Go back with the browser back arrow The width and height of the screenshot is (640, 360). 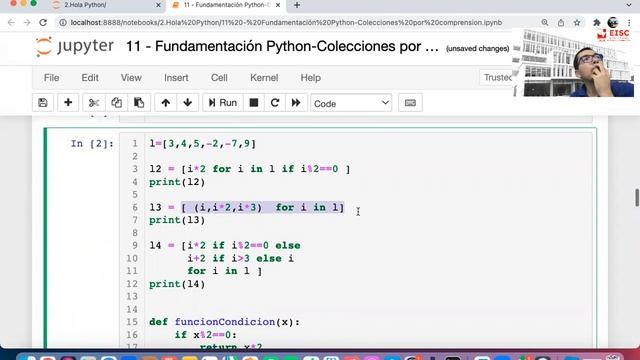pyautogui.click(x=11, y=22)
